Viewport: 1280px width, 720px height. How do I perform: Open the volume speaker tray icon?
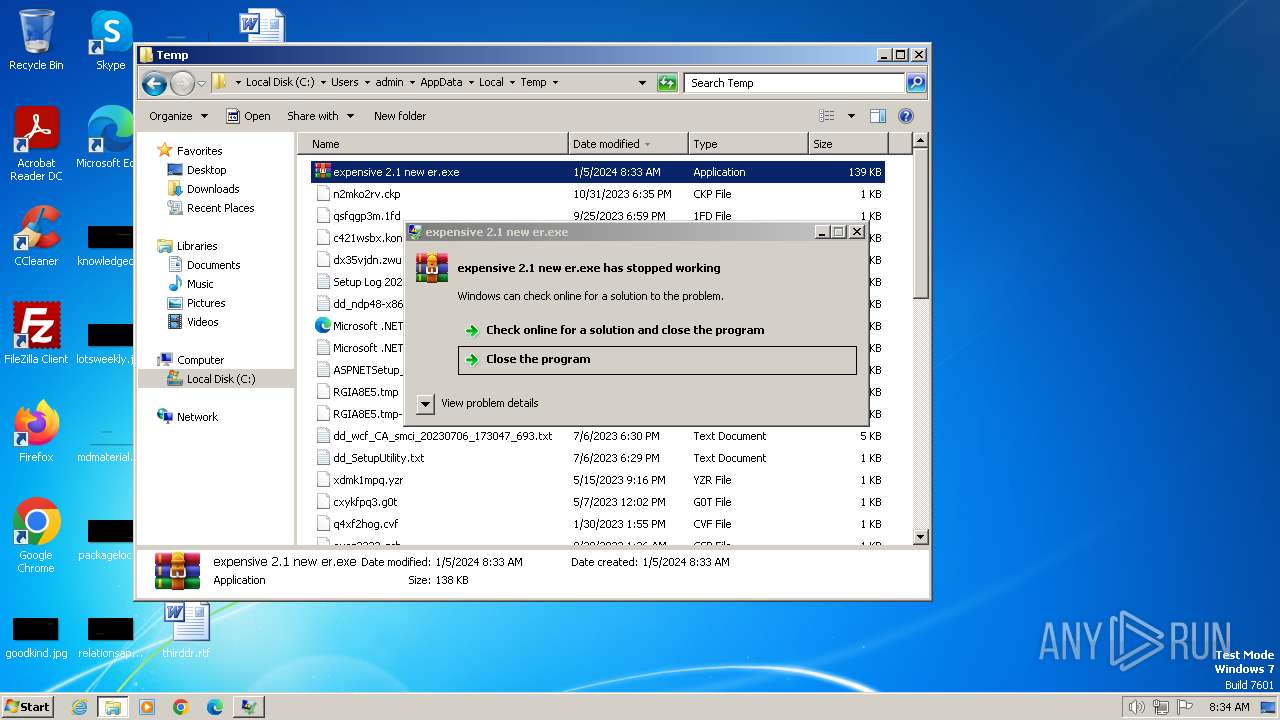(x=1136, y=707)
